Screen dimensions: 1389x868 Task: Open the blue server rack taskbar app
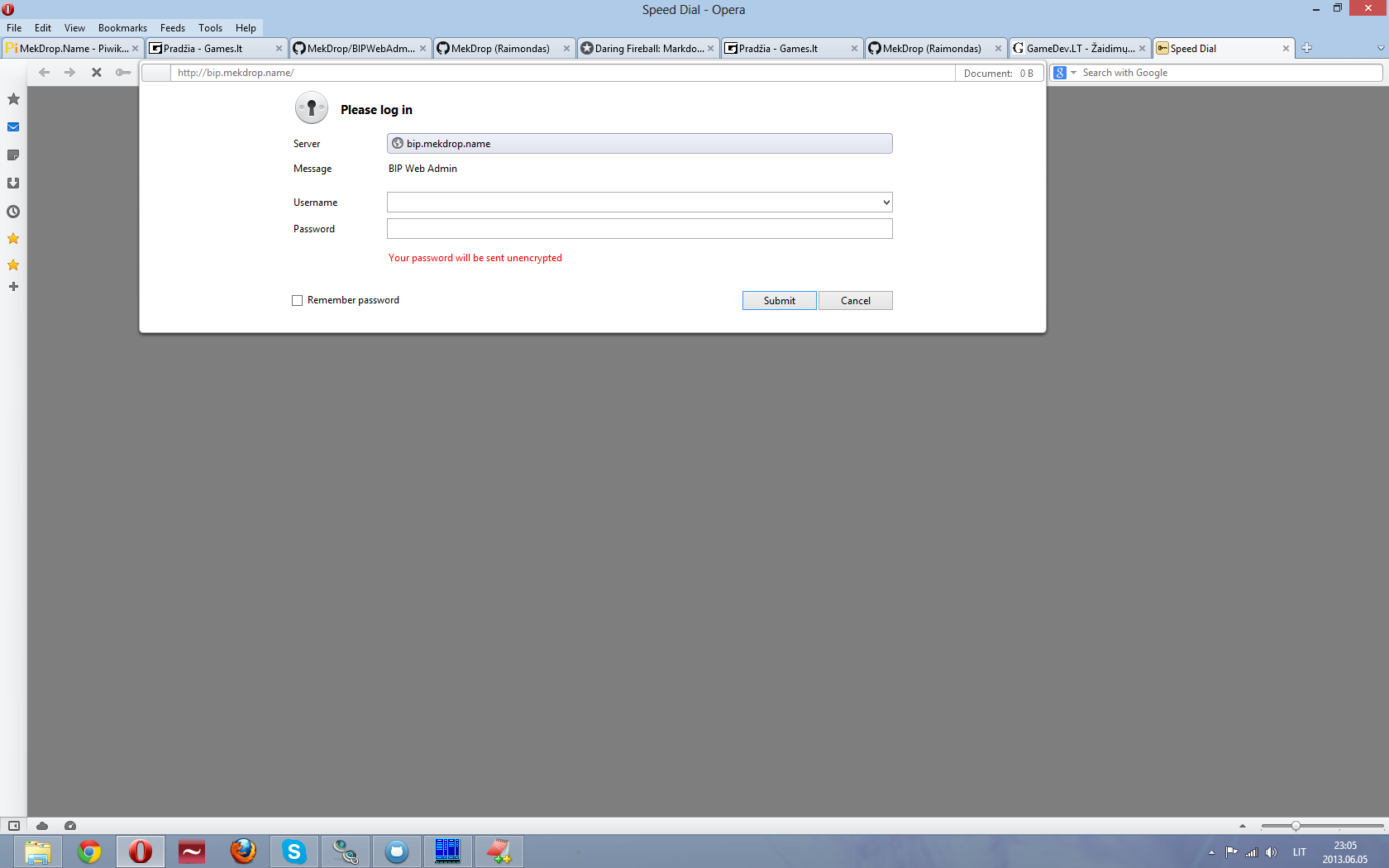tap(447, 851)
